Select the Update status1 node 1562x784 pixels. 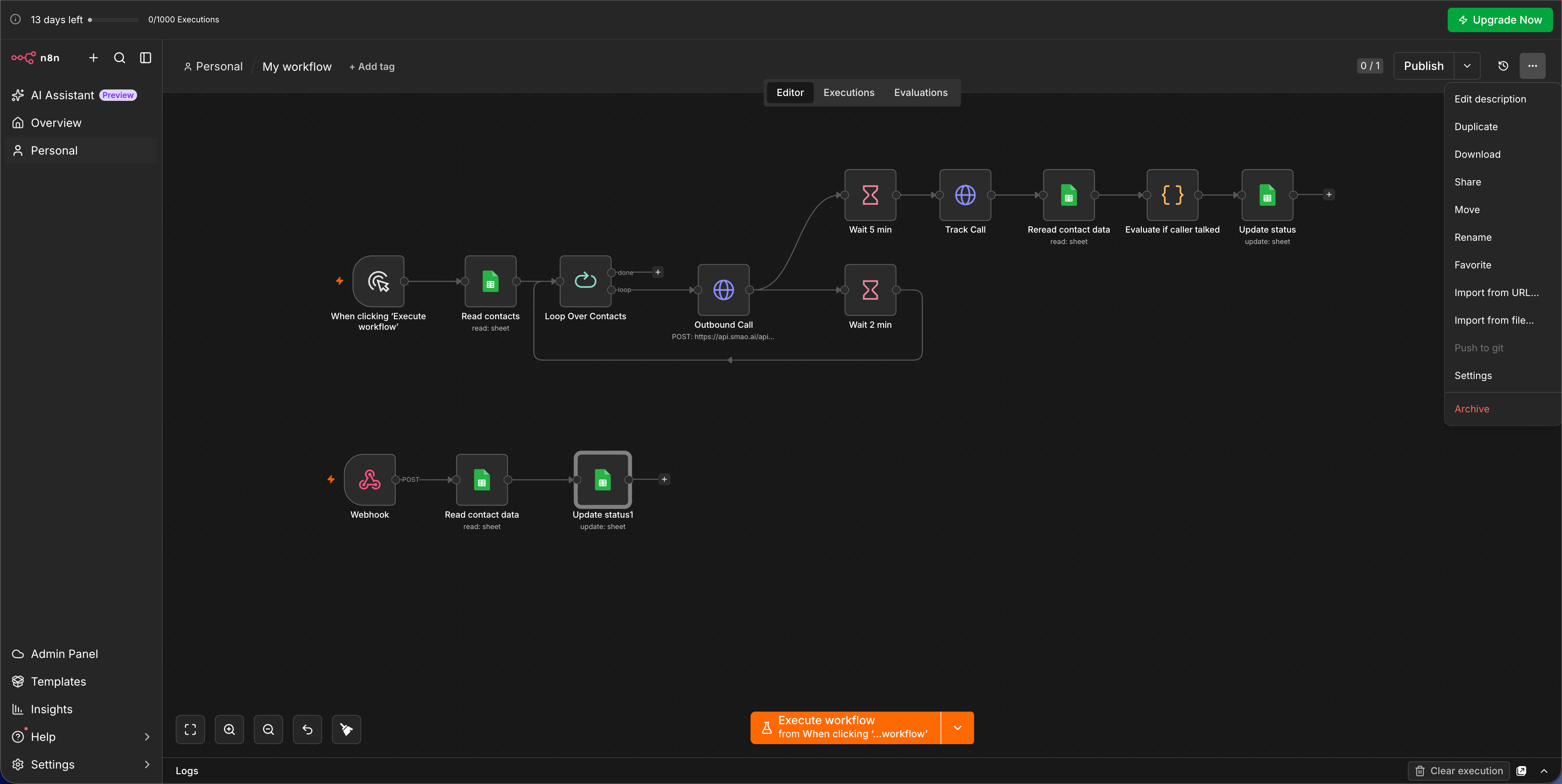(x=603, y=479)
